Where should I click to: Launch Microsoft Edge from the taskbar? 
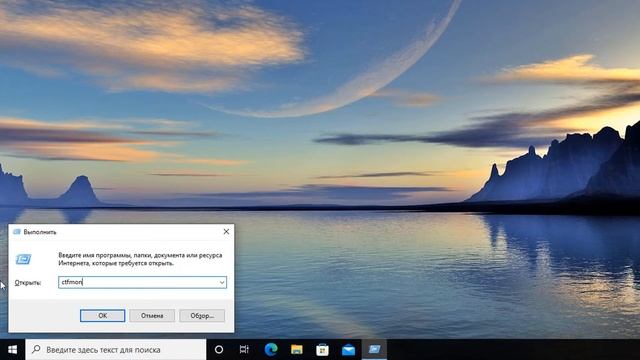pyautogui.click(x=271, y=350)
